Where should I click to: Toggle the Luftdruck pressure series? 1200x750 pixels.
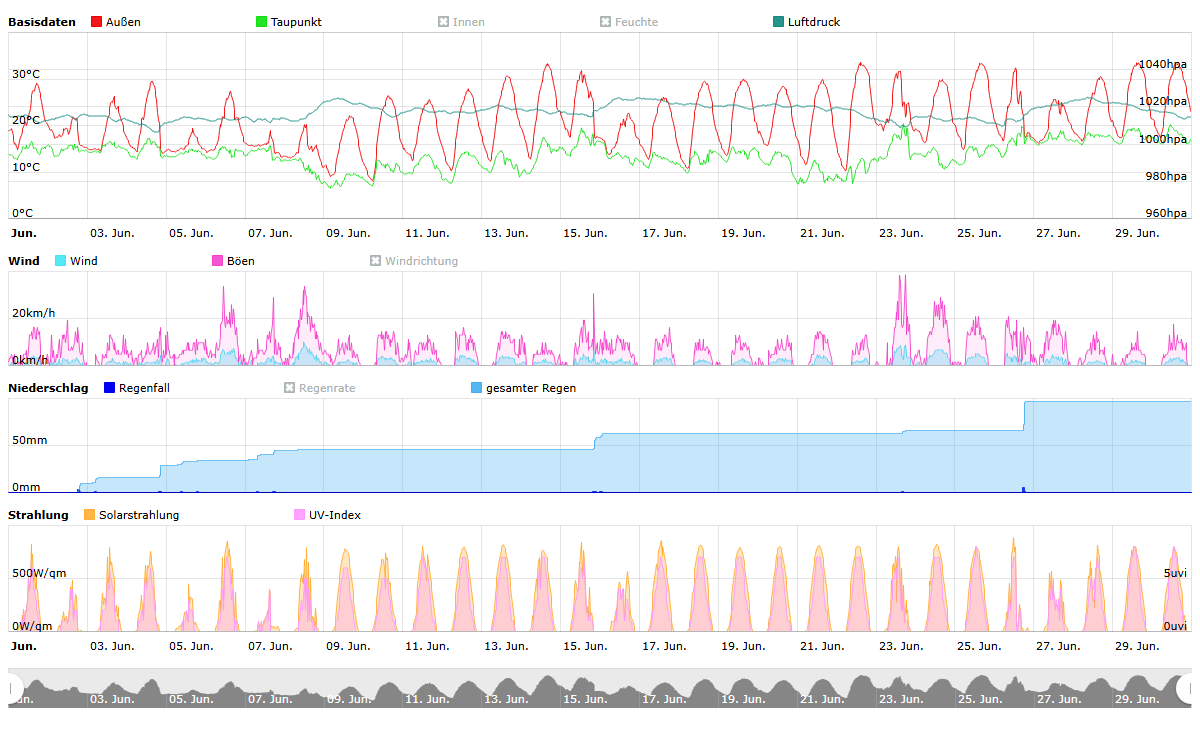(779, 22)
